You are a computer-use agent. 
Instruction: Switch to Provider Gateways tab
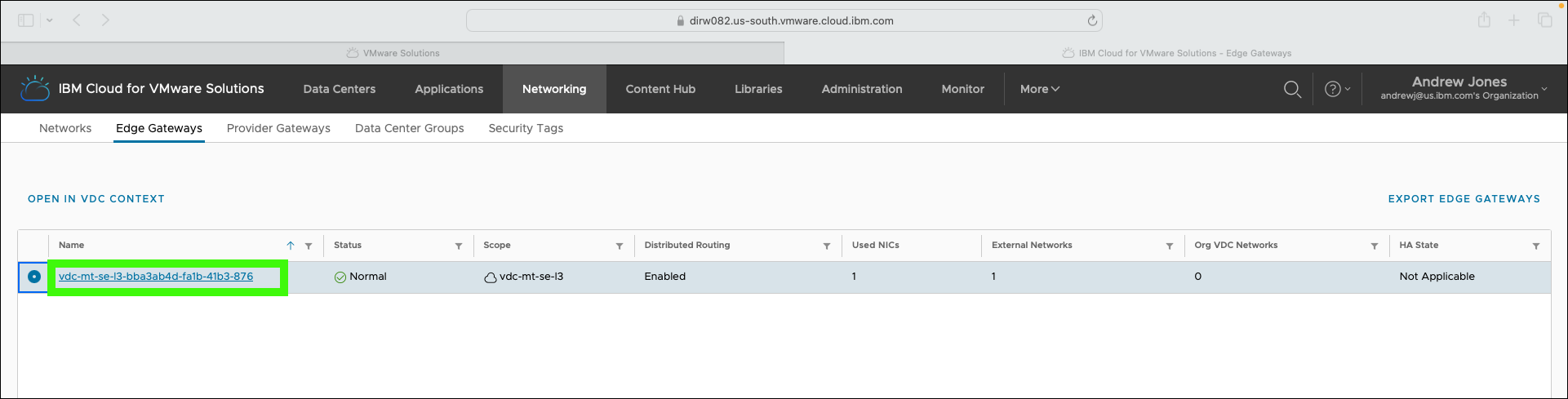coord(278,128)
